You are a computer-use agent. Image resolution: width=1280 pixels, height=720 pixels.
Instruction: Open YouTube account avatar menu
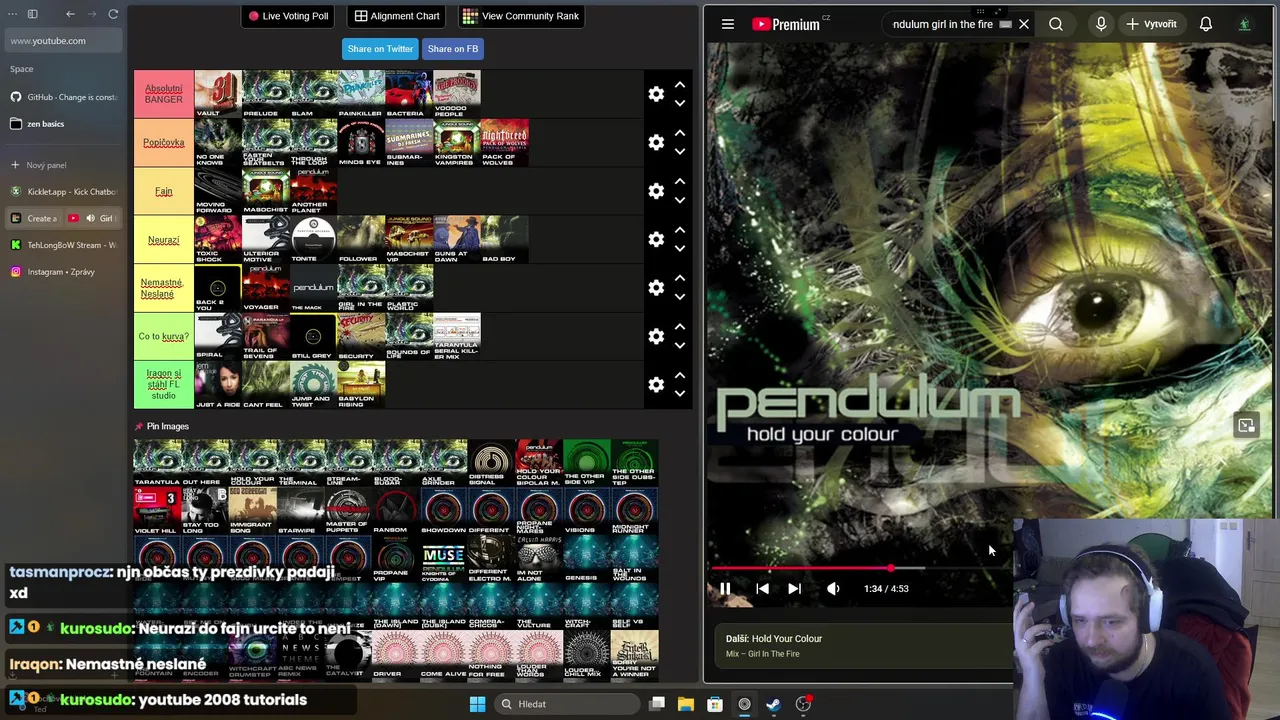click(x=1245, y=24)
